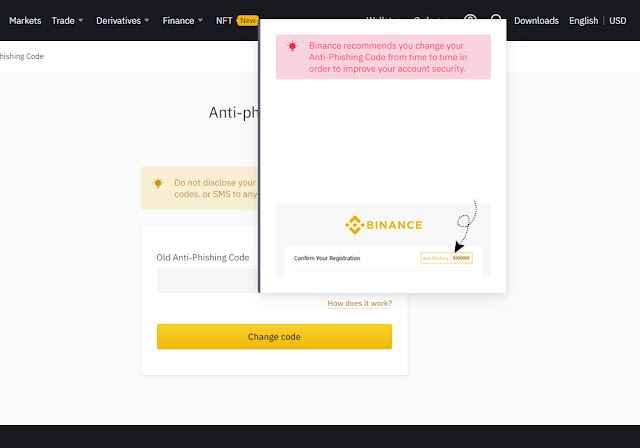The image size is (640, 448).
Task: Change language from English
Action: (583, 21)
